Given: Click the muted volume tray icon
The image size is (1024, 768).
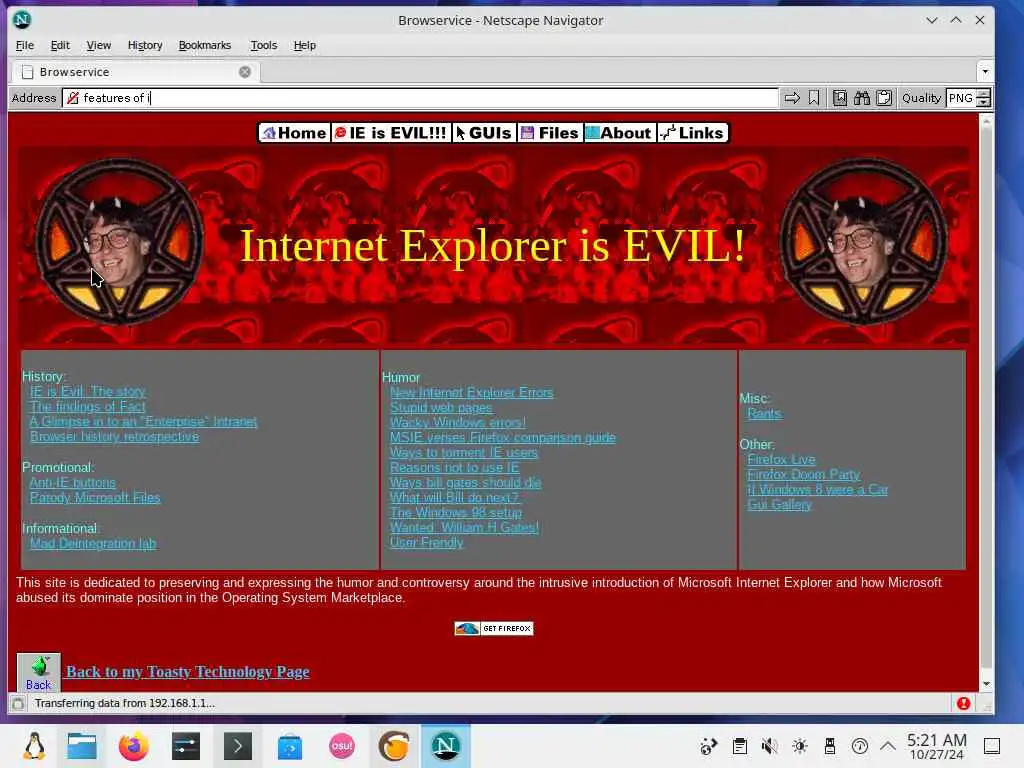Looking at the screenshot, I should coord(769,746).
